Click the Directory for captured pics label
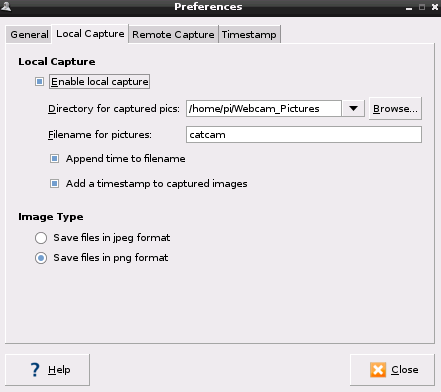Viewport: 441px width, 392px height. [x=114, y=109]
